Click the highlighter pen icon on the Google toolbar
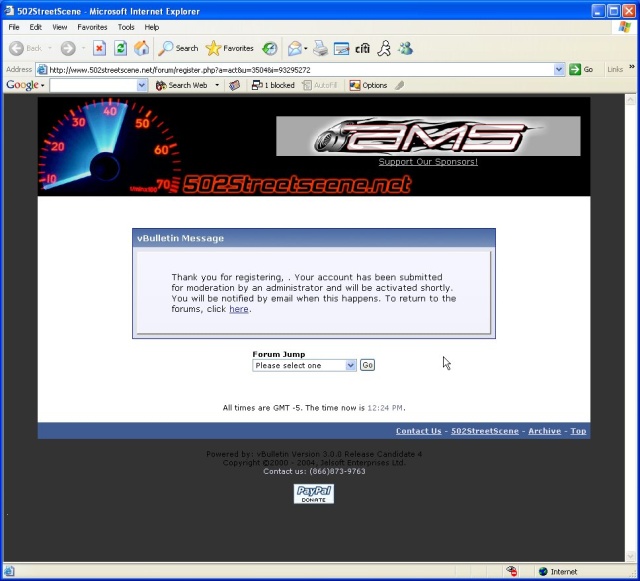The height and width of the screenshot is (581, 640). [x=400, y=85]
